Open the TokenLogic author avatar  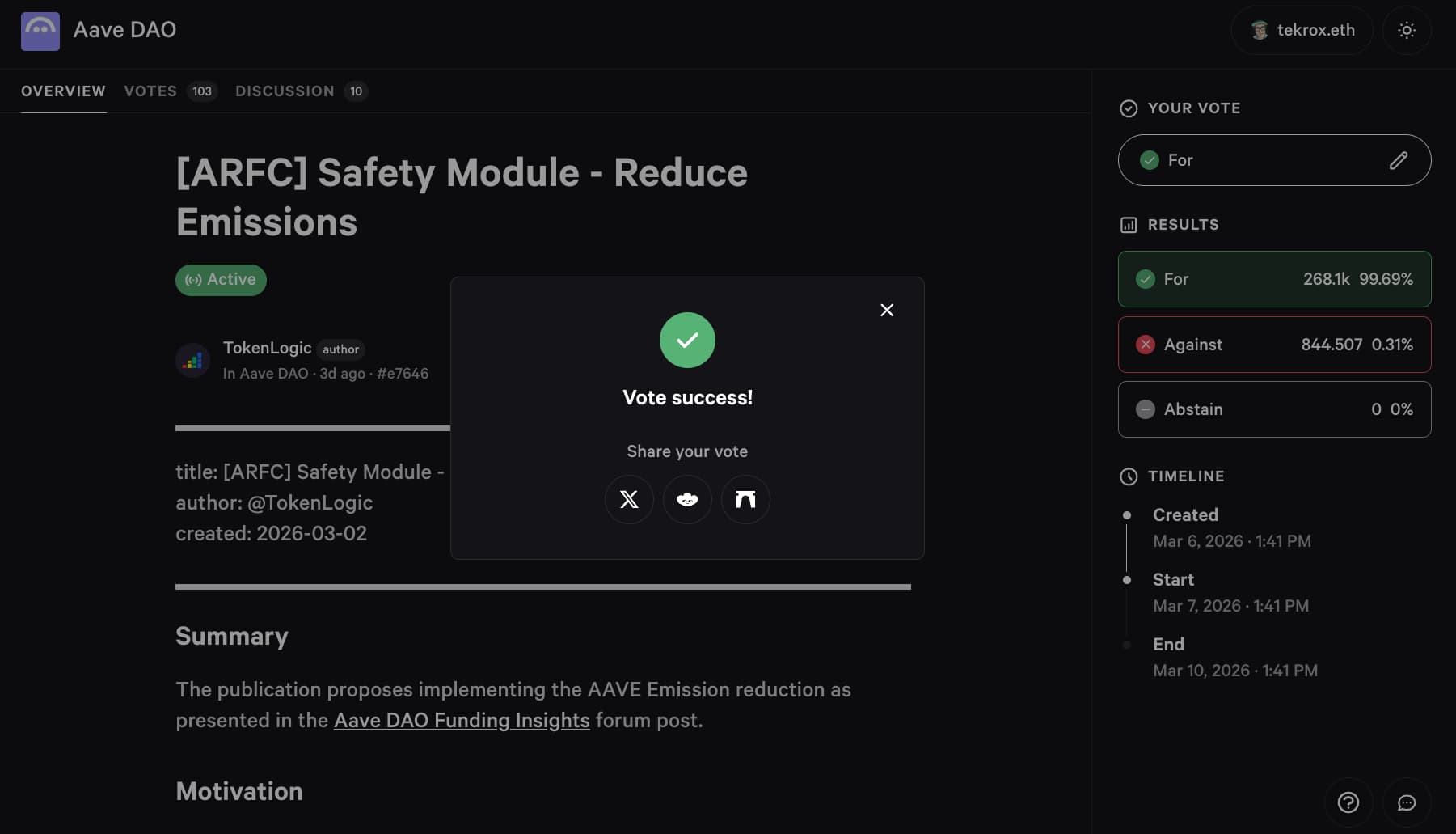(x=193, y=361)
